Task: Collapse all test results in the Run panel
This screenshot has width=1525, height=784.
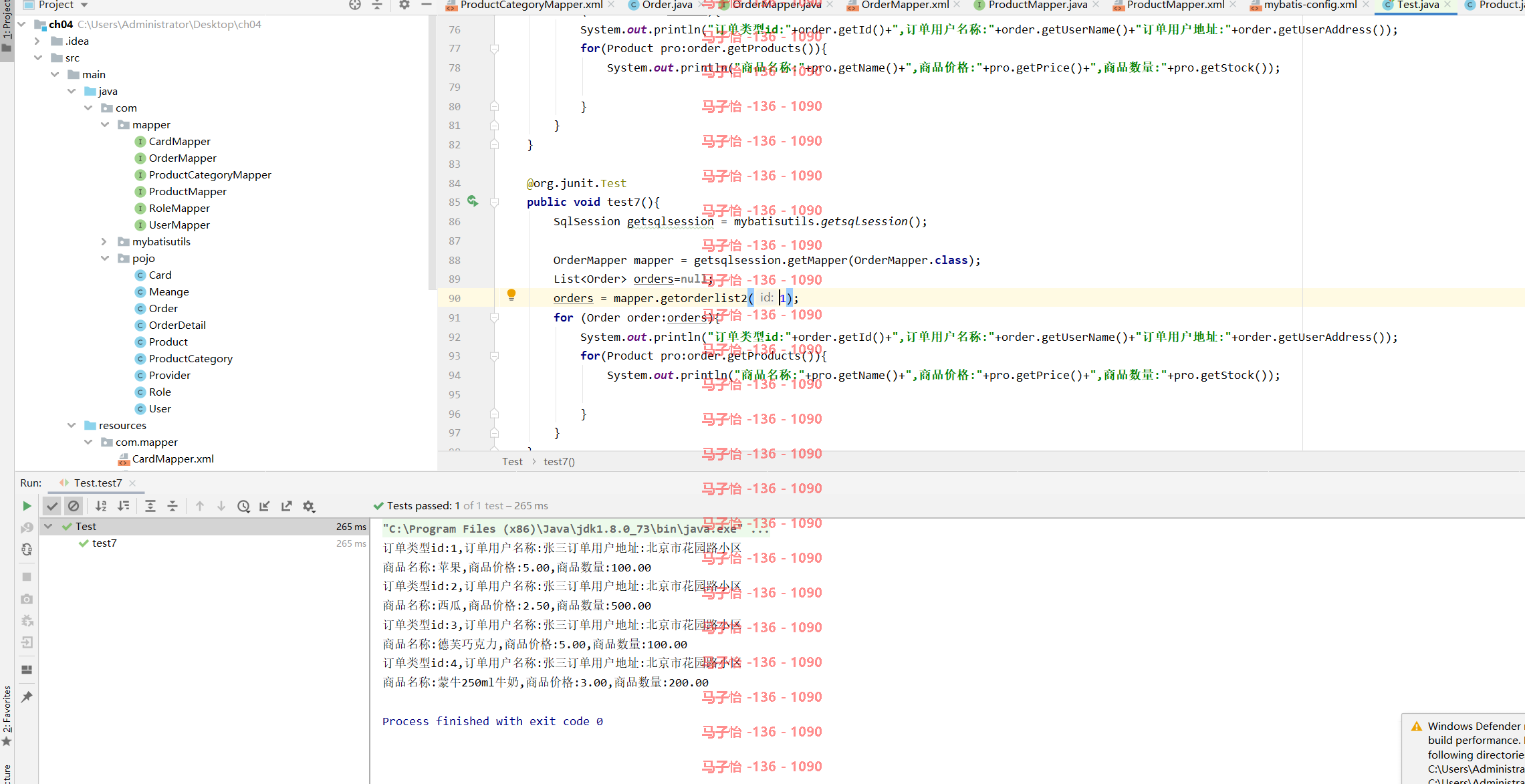Action: [172, 506]
